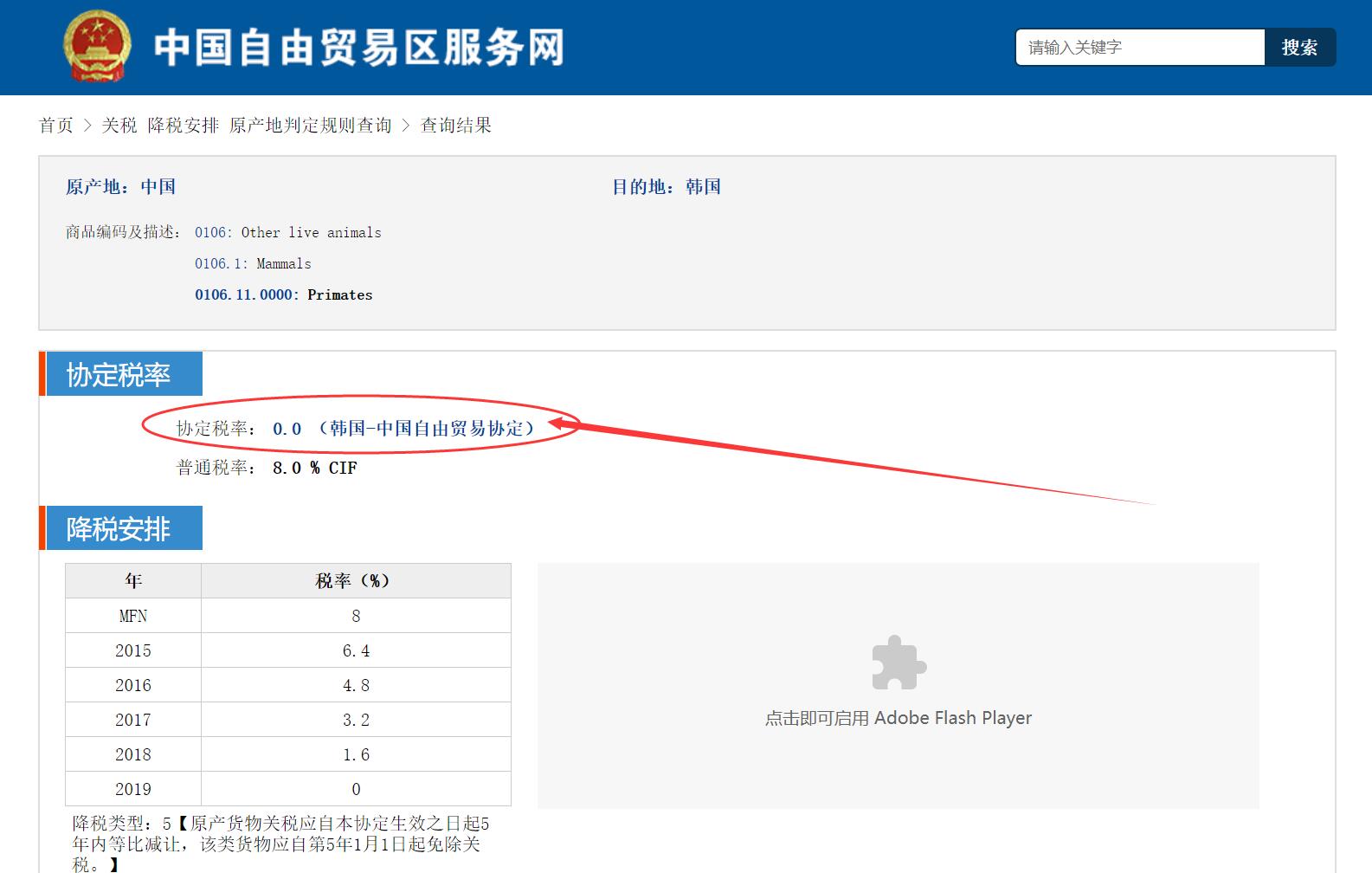Click the 普通税率 8.0 % CIF text

point(267,468)
